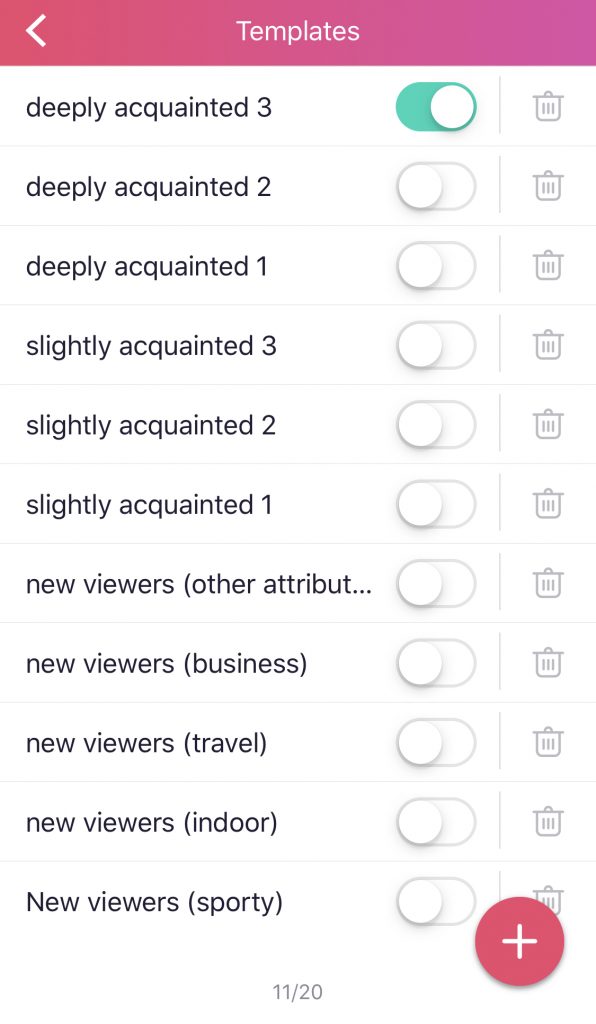Delete the new viewers (business) template

point(548,664)
